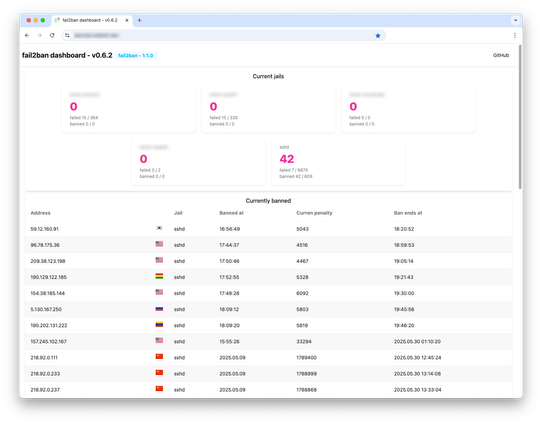Click the fail2ban dashboard - v0.6.2 title

coord(67,55)
